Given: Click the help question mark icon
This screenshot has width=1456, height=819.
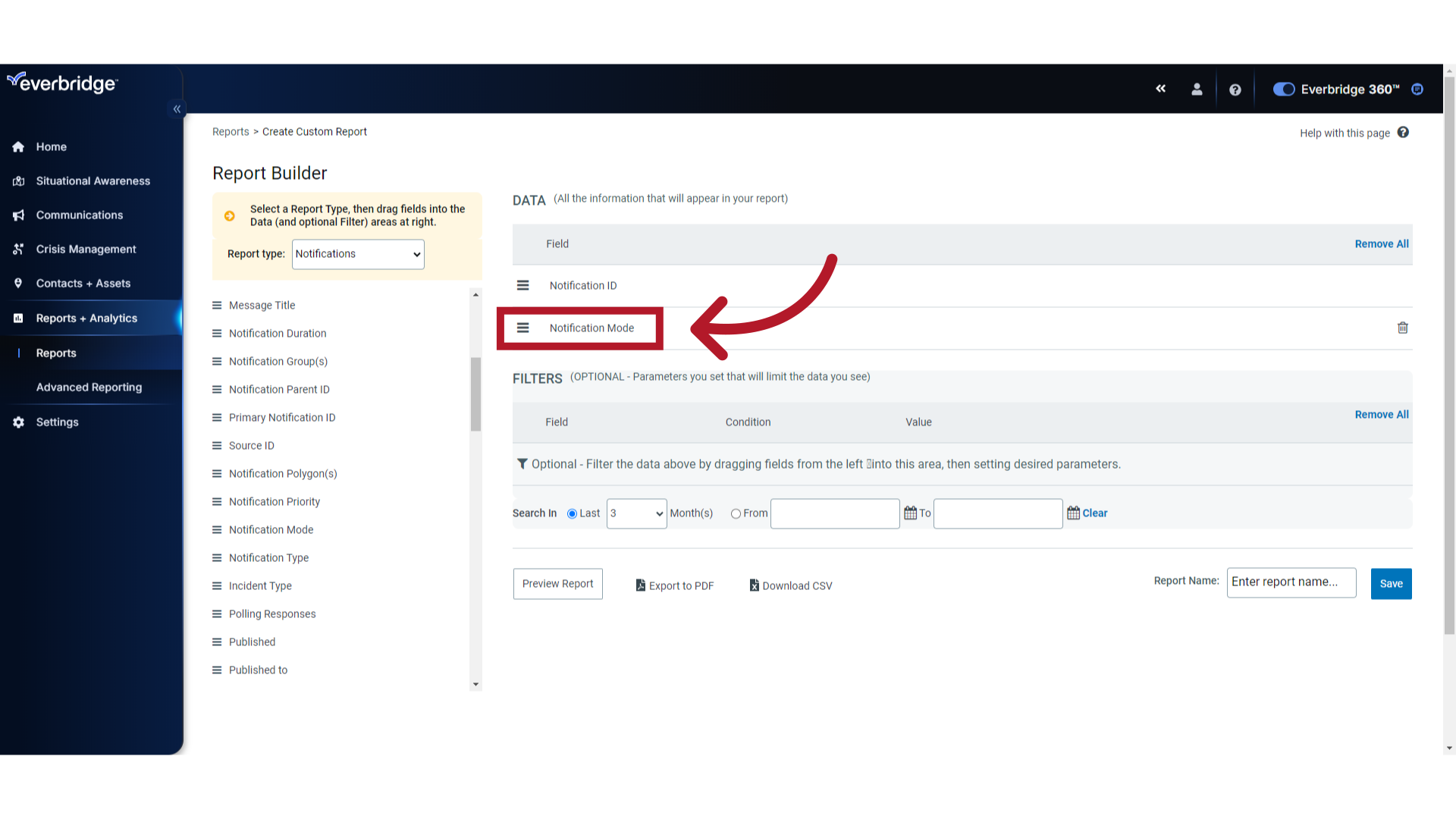Looking at the screenshot, I should pyautogui.click(x=1235, y=89).
